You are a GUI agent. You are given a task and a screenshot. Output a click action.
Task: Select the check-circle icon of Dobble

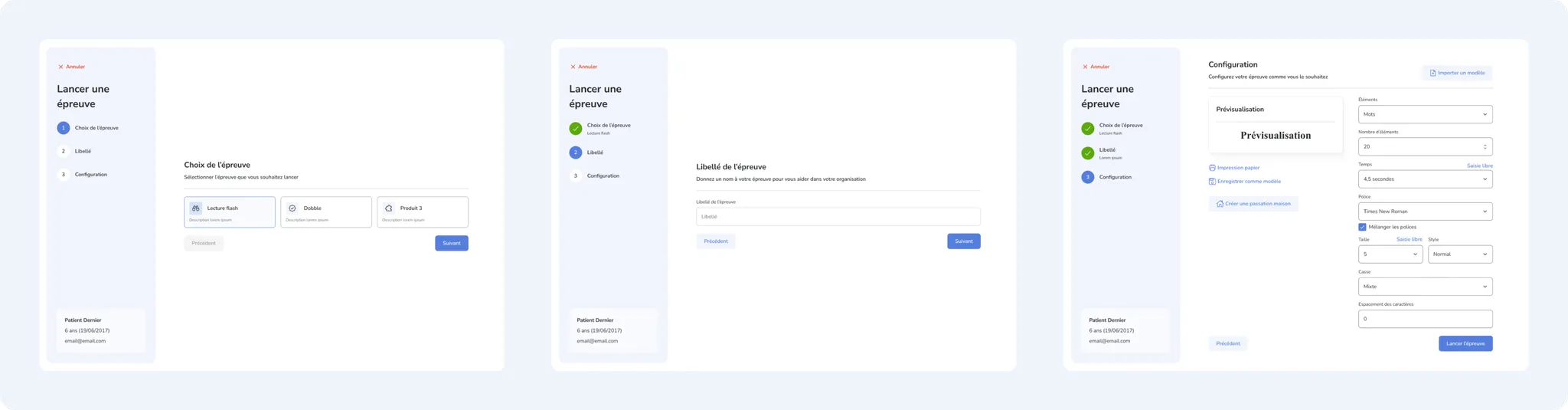click(292, 208)
